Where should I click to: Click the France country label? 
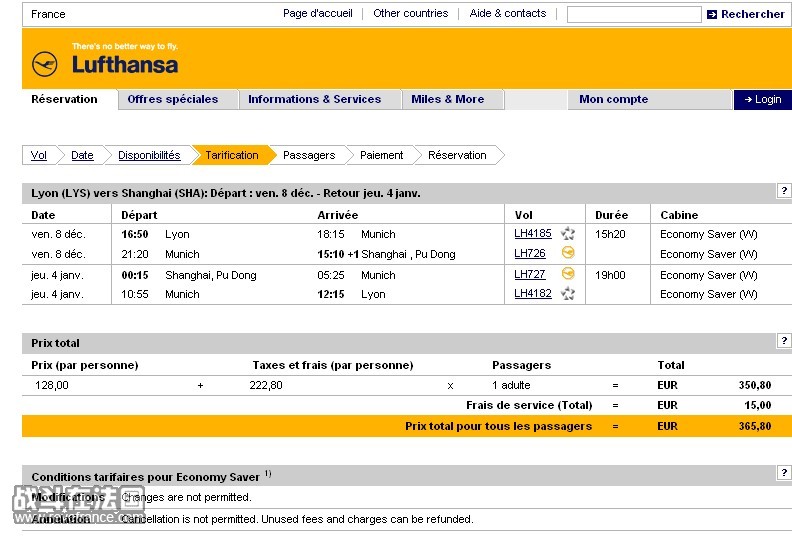(x=48, y=14)
